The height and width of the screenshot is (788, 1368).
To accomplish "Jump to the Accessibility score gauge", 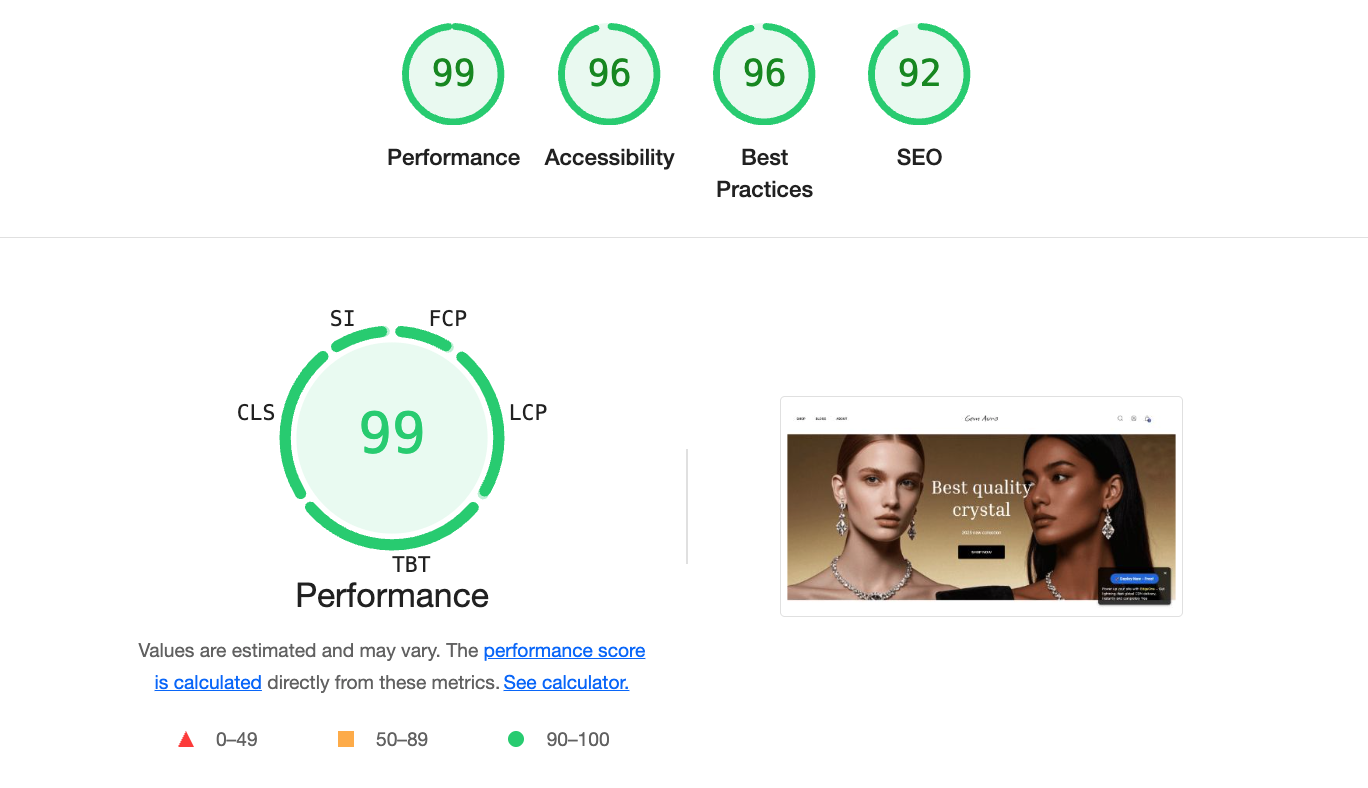I will (x=609, y=74).
